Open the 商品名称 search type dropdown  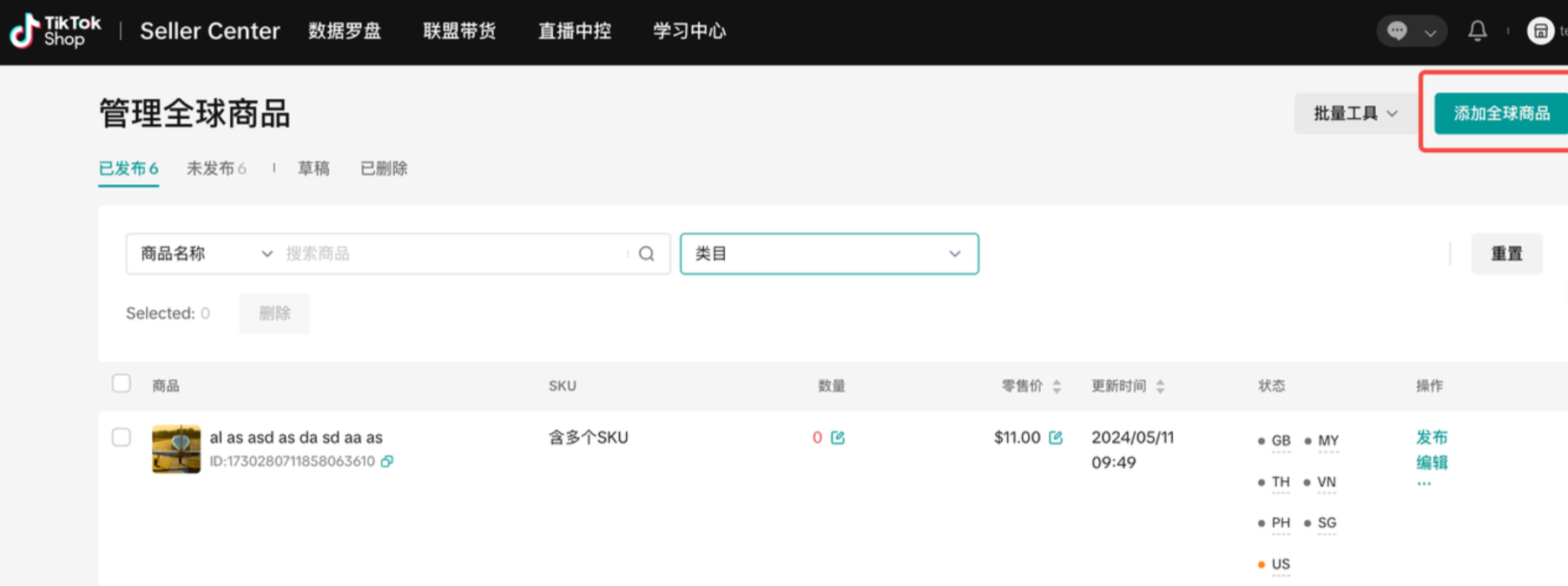click(x=206, y=253)
